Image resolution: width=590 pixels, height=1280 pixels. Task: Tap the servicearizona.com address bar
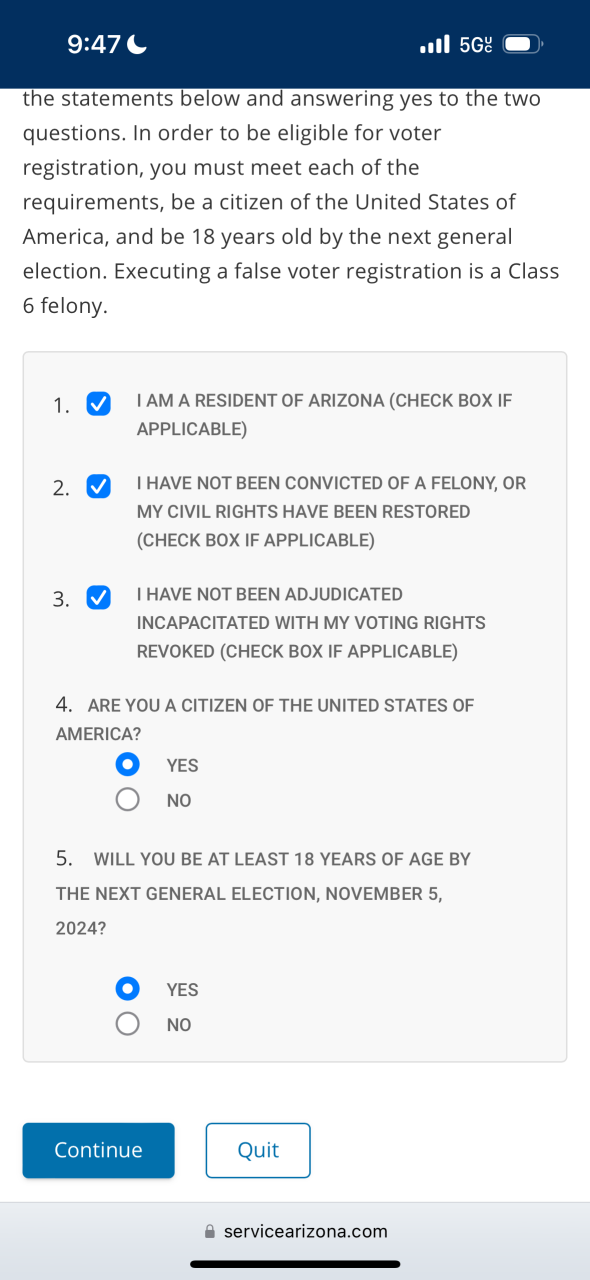(295, 1231)
